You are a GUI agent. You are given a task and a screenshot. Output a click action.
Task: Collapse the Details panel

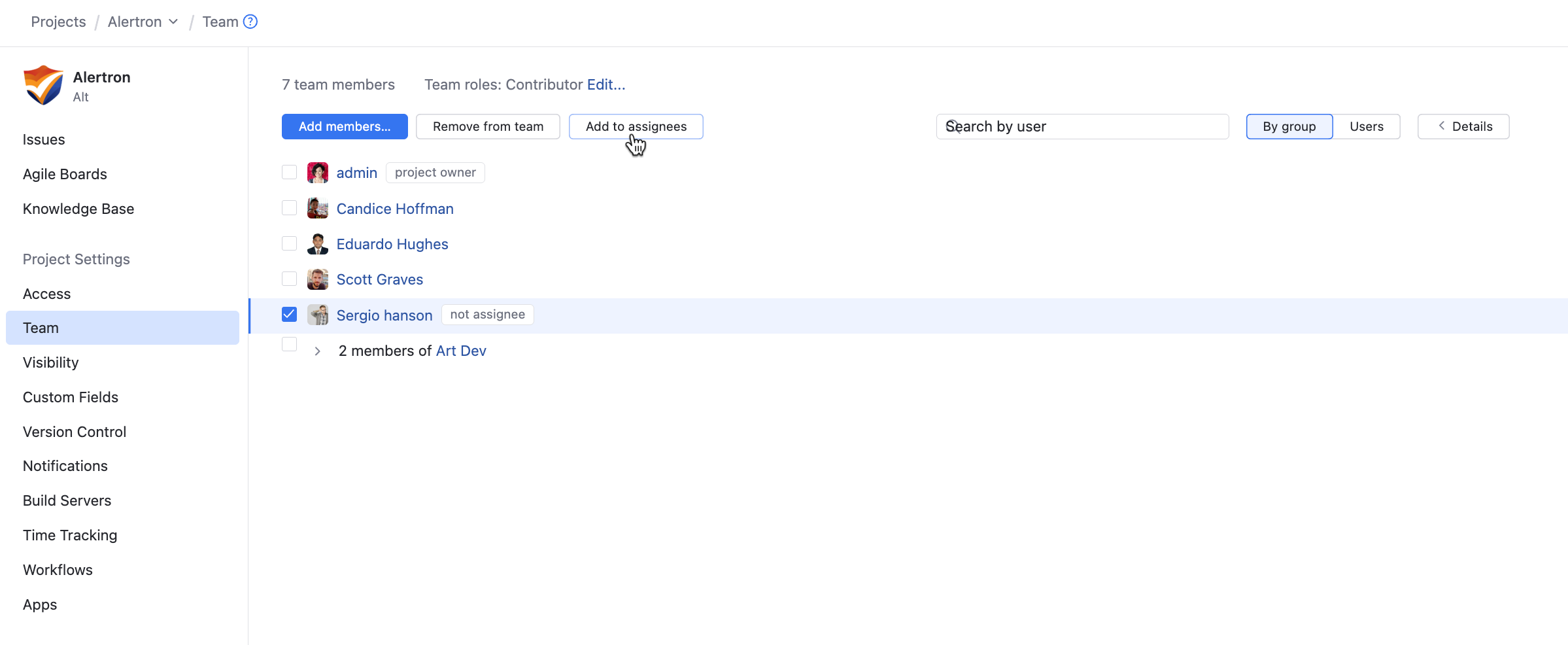point(1463,126)
